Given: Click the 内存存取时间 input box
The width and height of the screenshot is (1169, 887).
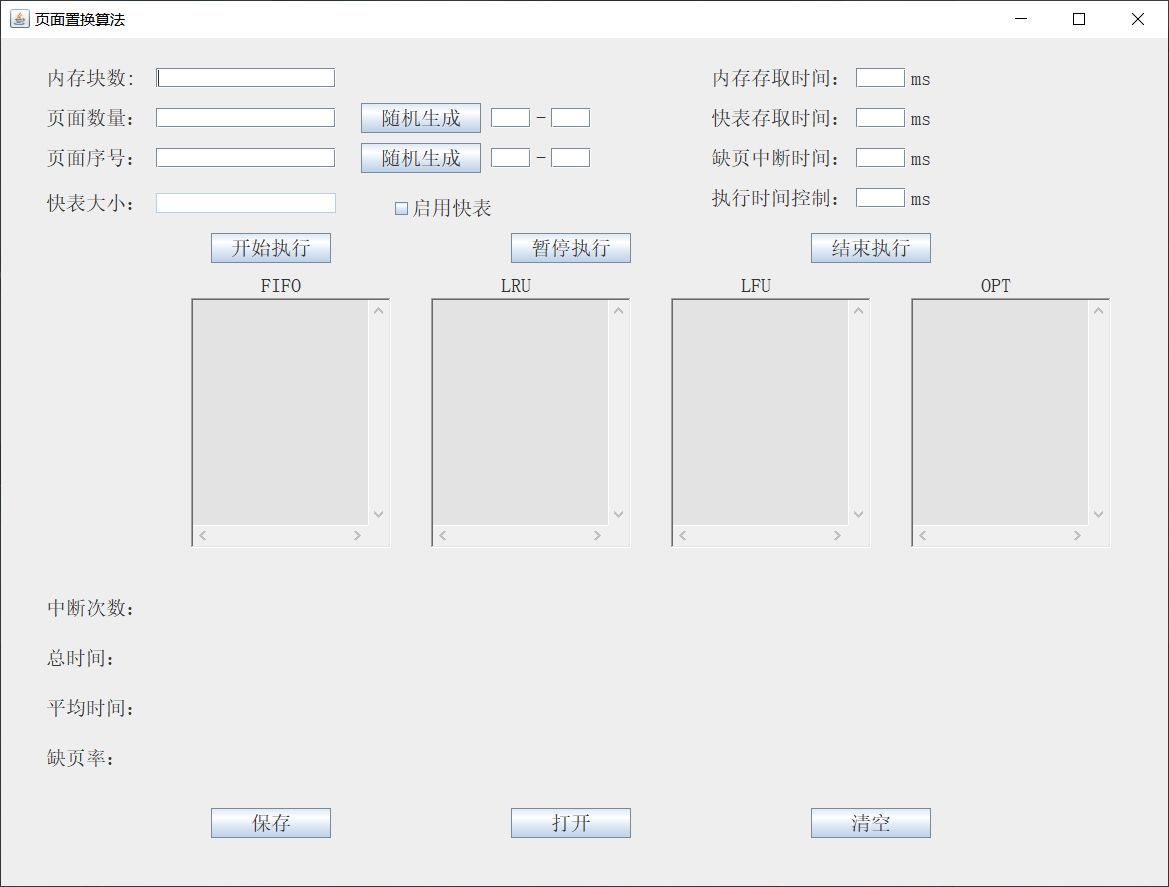Looking at the screenshot, I should tap(880, 78).
